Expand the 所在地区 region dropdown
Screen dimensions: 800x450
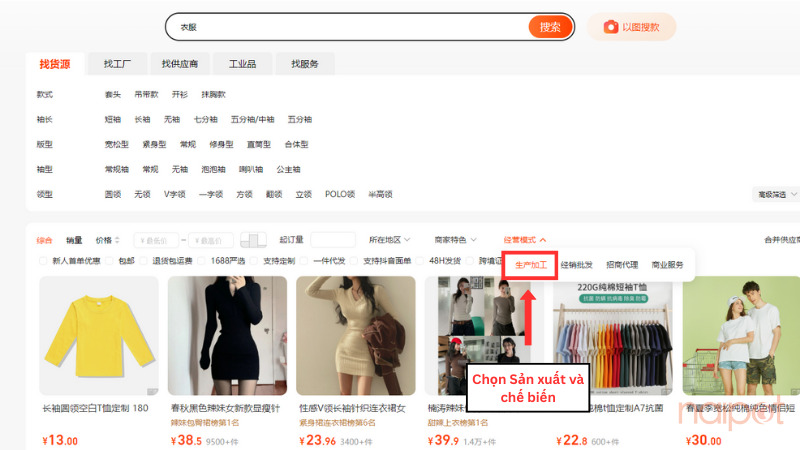pos(391,240)
